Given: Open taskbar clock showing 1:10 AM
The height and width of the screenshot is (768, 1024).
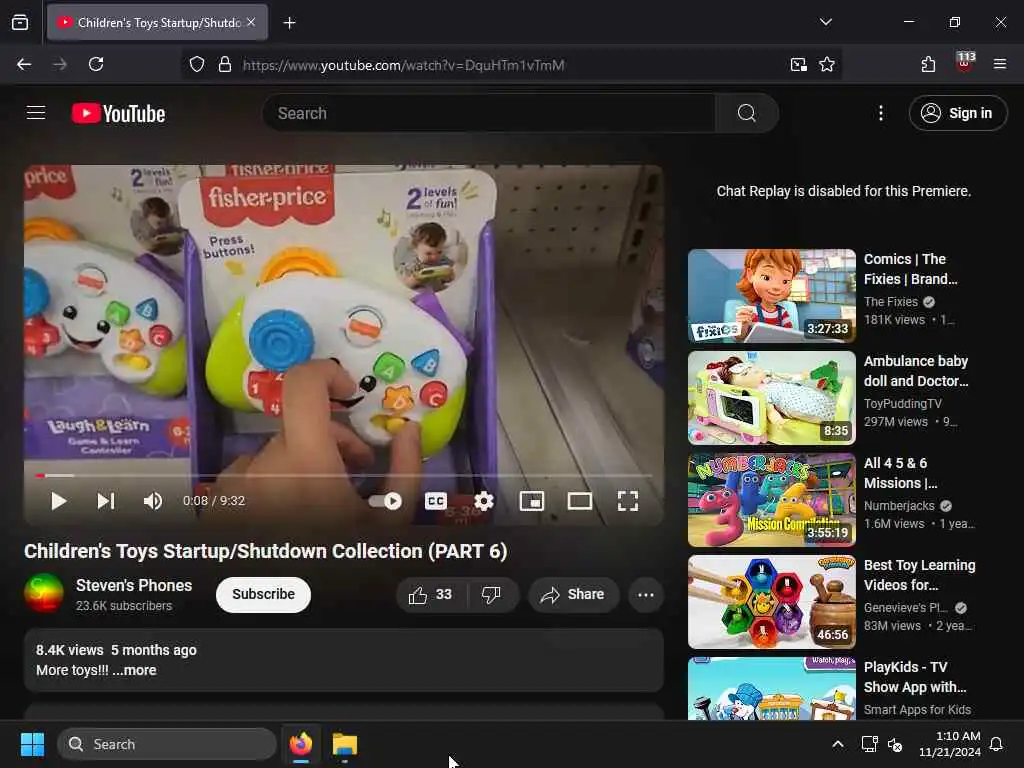Looking at the screenshot, I should pyautogui.click(x=950, y=744).
